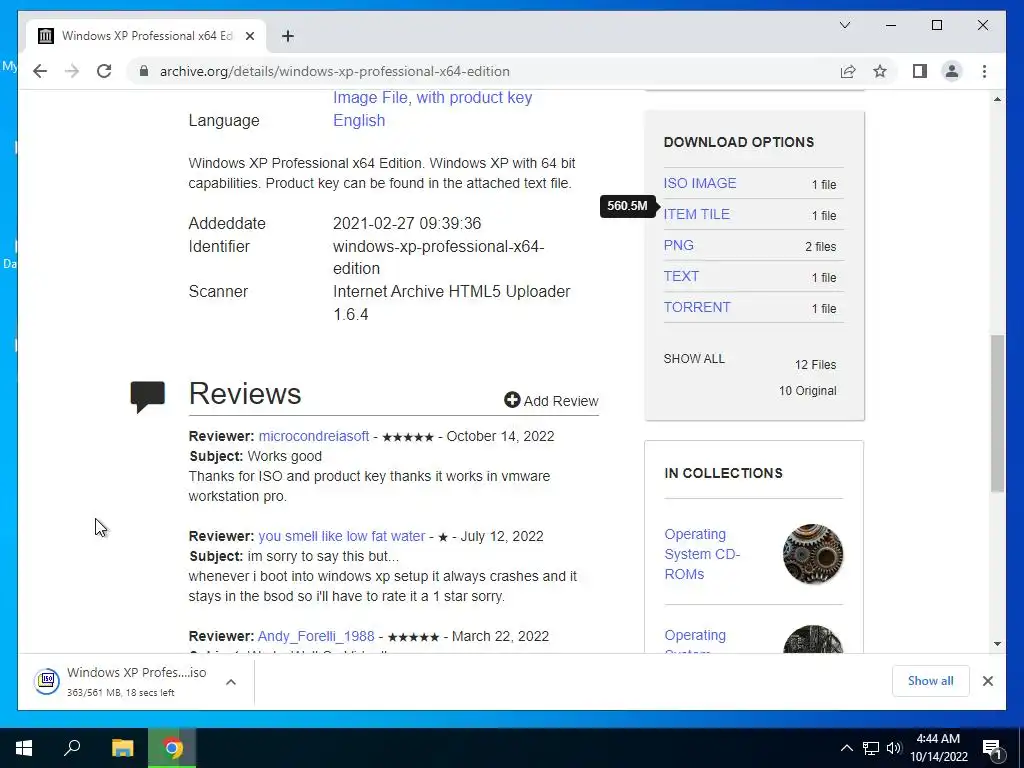Download the TORRENT file
This screenshot has width=1024, height=768.
[697, 307]
